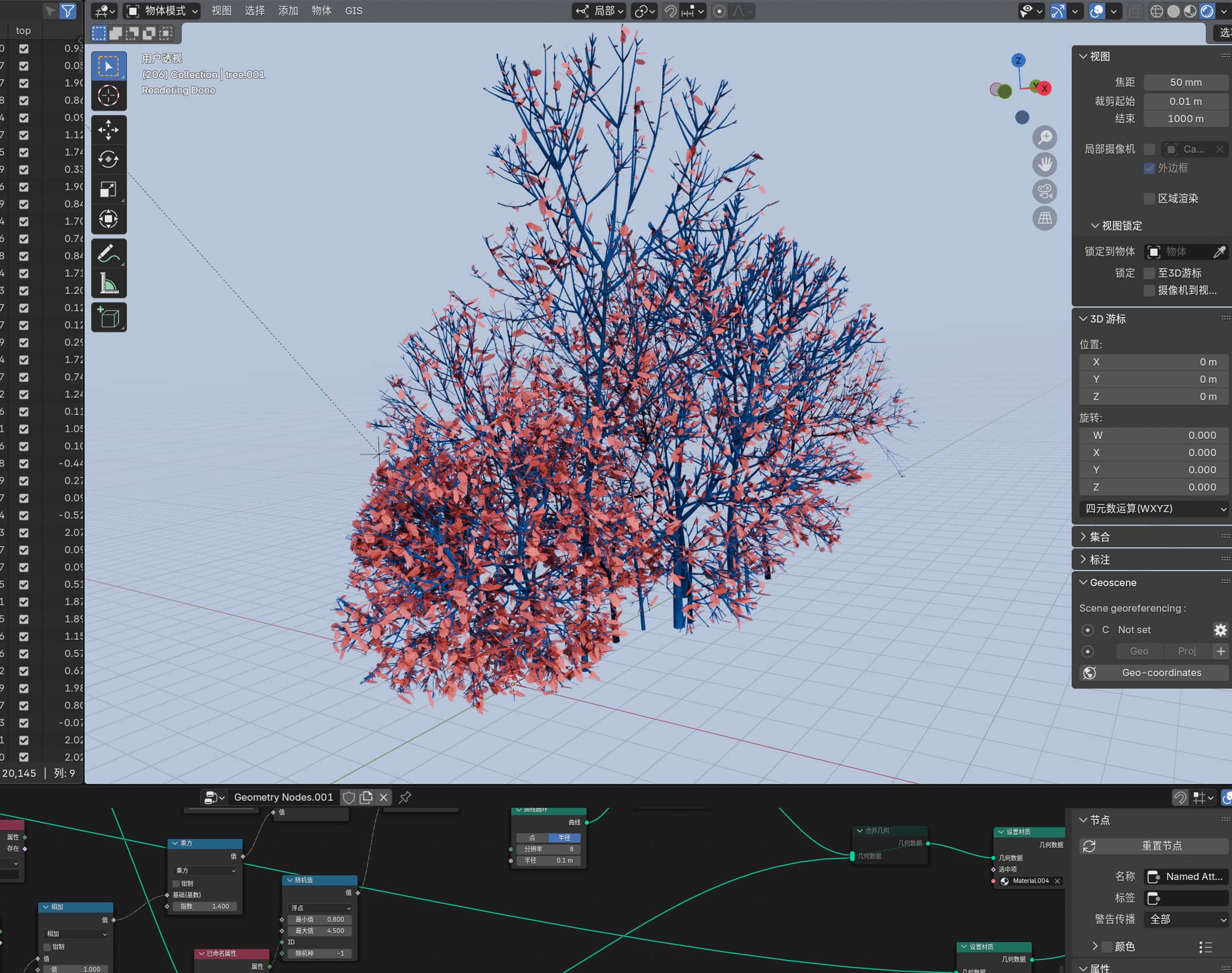
Task: Open 乘方 operation dropdown in math node
Action: (x=206, y=870)
